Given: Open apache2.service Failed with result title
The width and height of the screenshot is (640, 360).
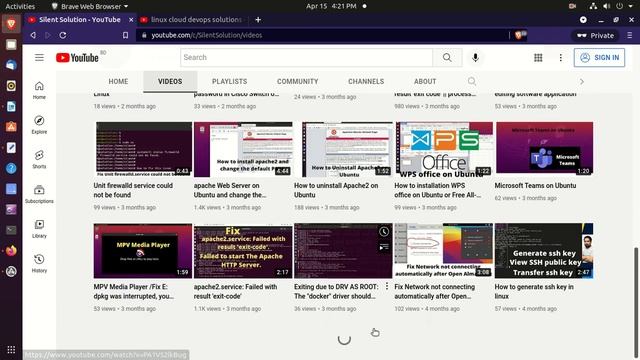Looking at the screenshot, I should pyautogui.click(x=235, y=291).
